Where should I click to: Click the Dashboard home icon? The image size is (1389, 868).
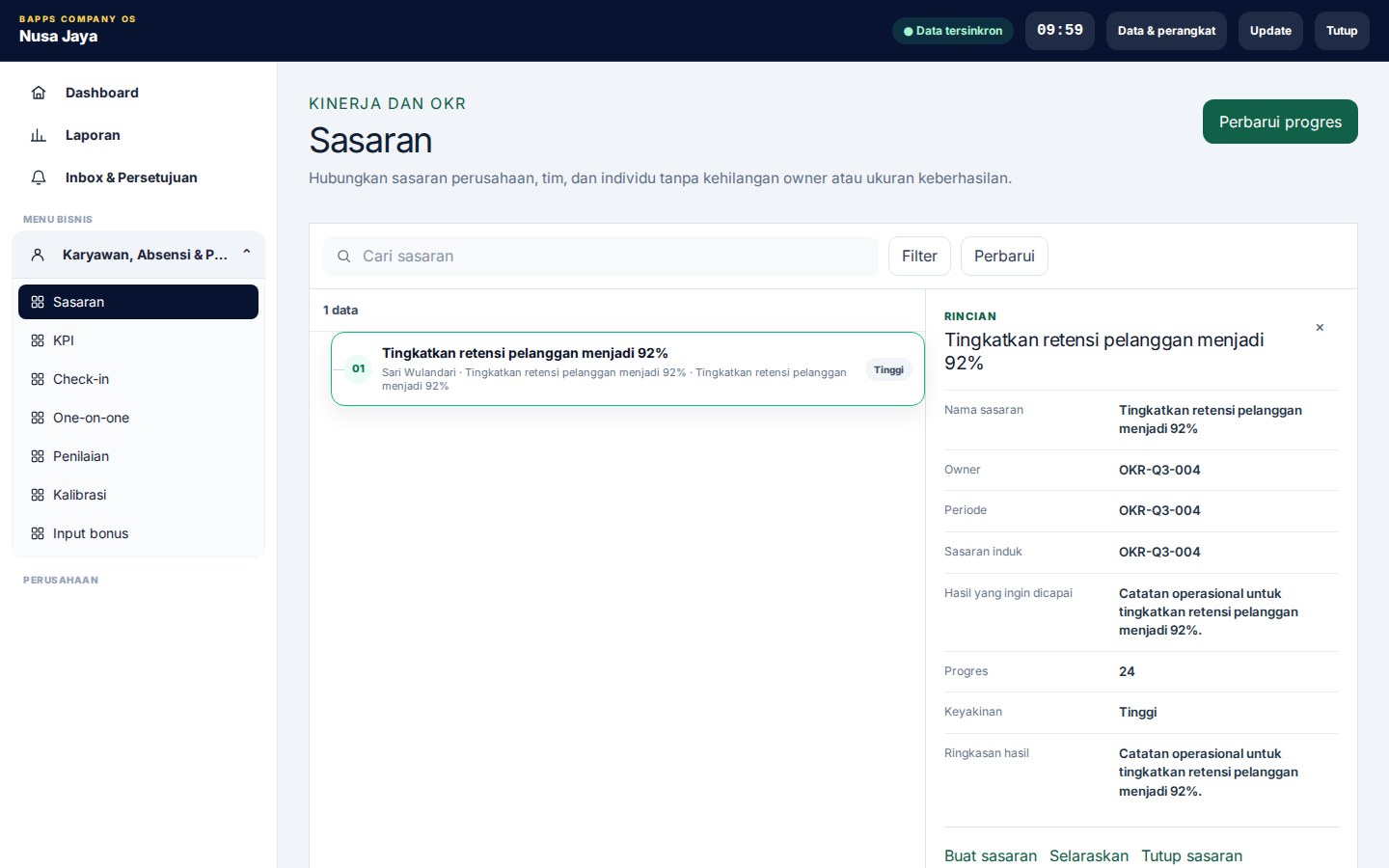pos(39,93)
